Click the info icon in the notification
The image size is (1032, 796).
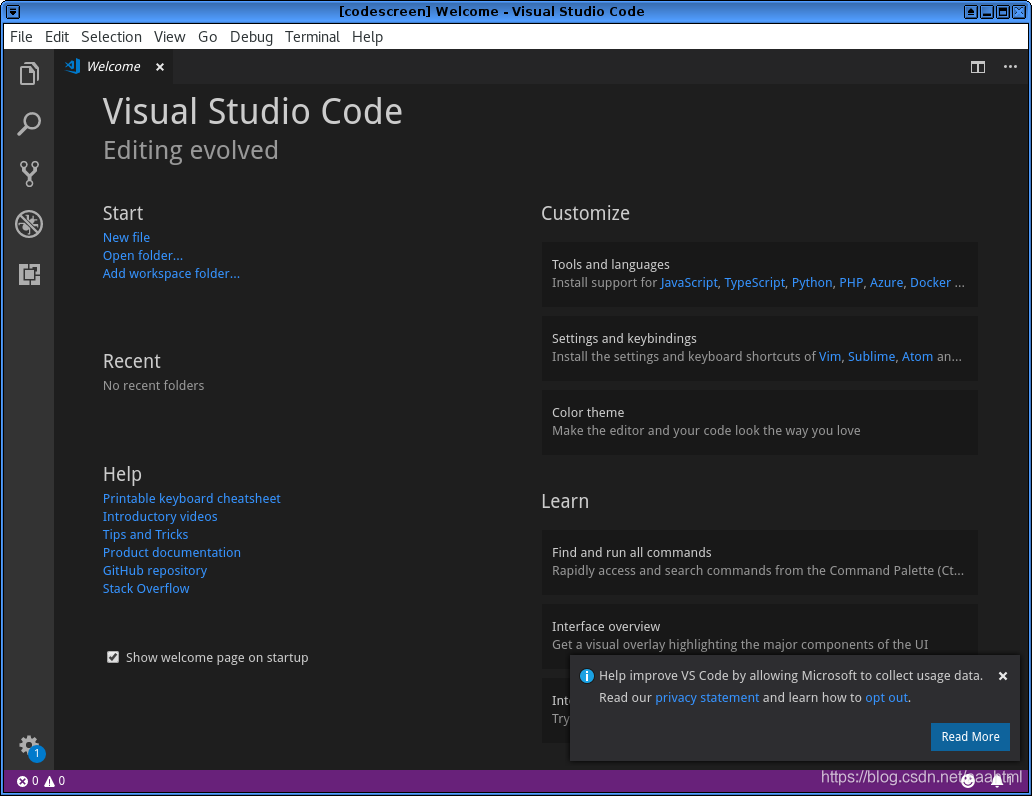(586, 676)
